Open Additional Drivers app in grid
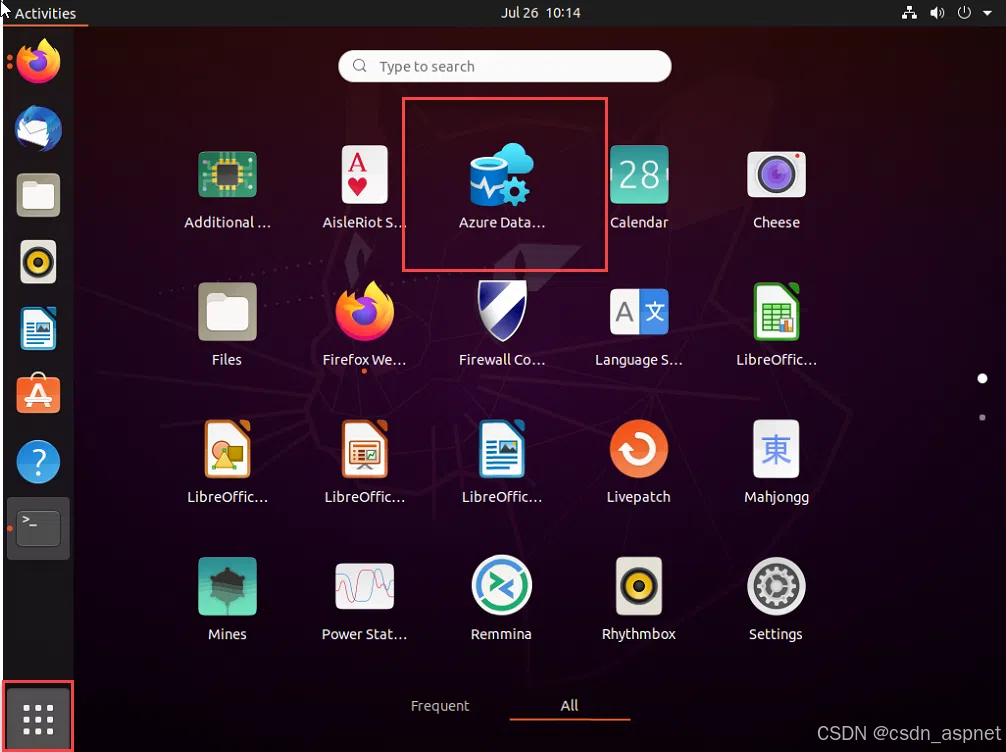The height and width of the screenshot is (752, 1006). click(227, 187)
